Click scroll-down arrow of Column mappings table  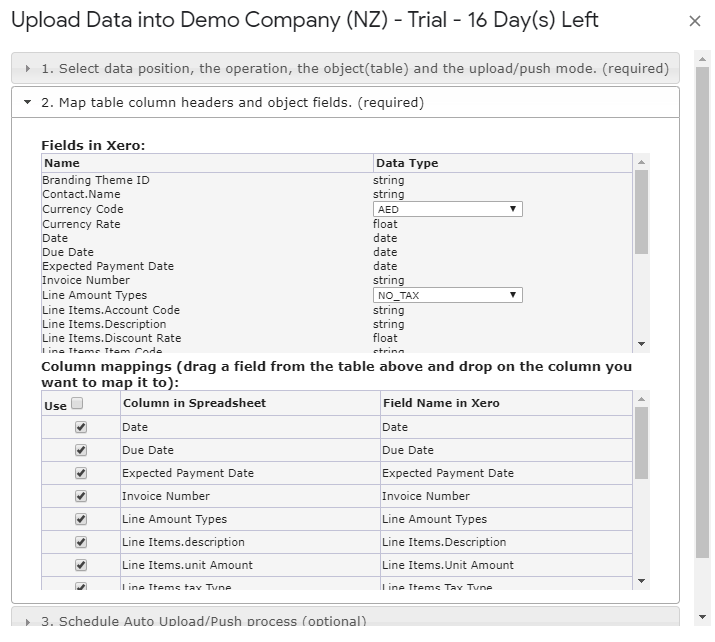pos(642,580)
